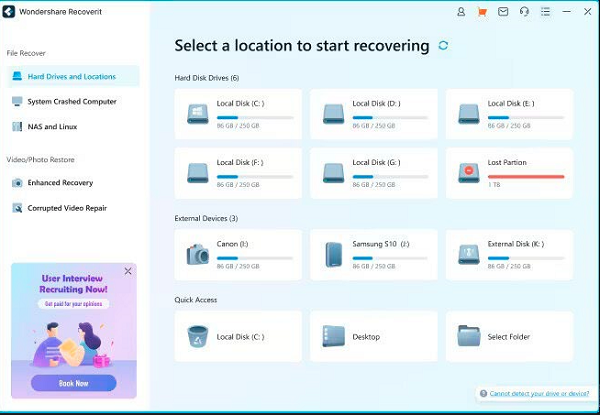The width and height of the screenshot is (600, 415).
Task: Select the Lost Partition label
Action: click(x=507, y=162)
